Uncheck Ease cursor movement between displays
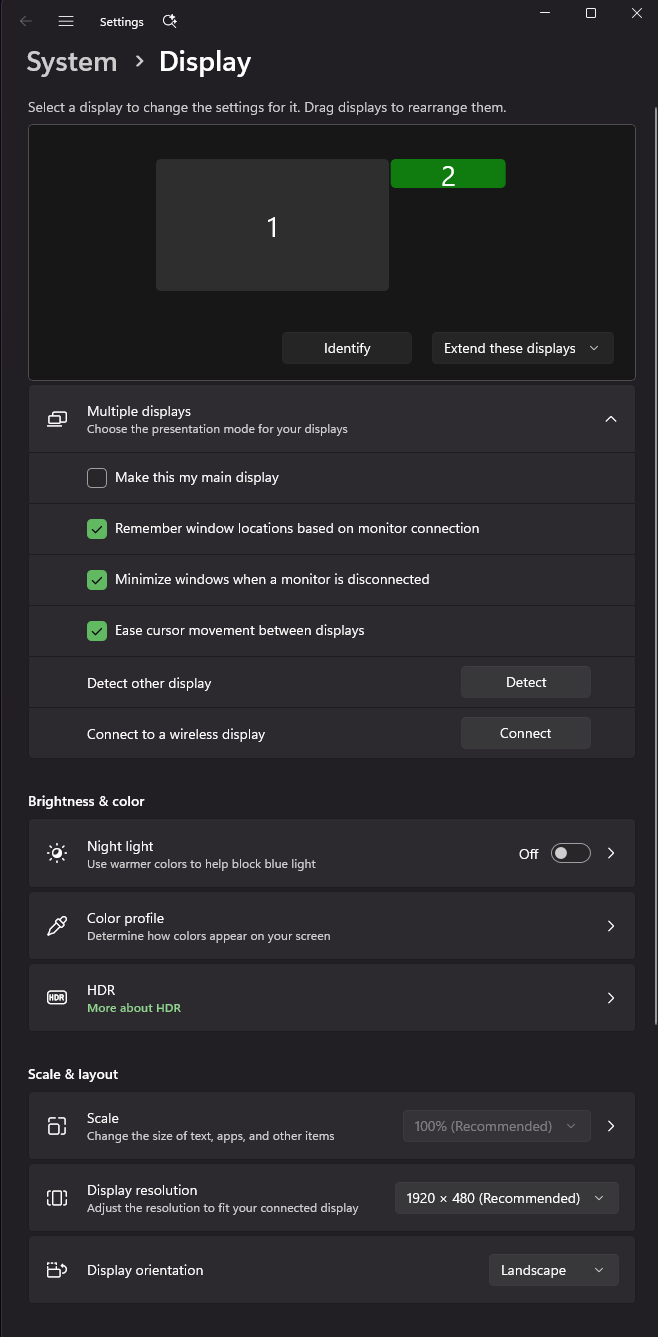This screenshot has height=1337, width=658. pyautogui.click(x=97, y=631)
